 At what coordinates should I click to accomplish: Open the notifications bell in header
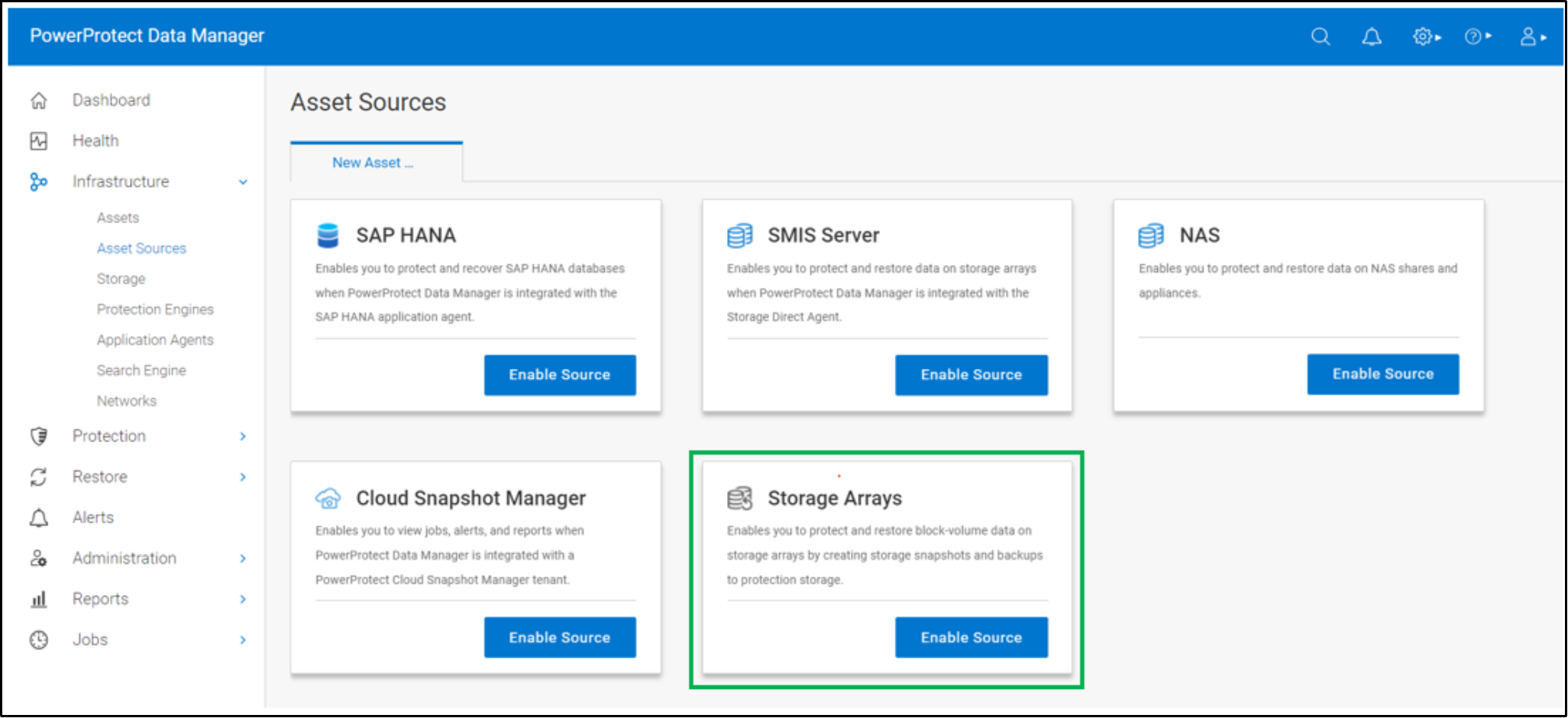point(1372,37)
